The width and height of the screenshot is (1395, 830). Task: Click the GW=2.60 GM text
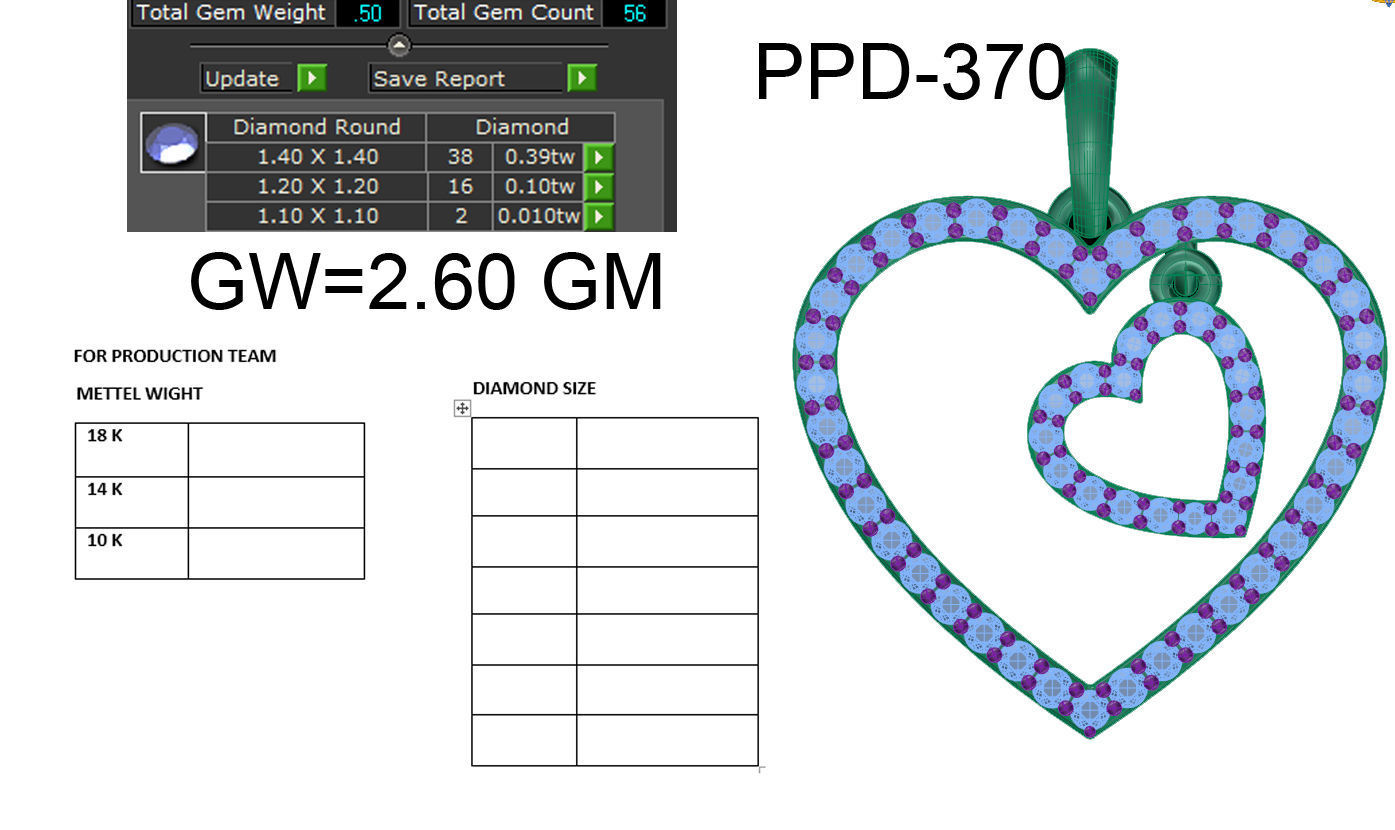click(x=427, y=282)
